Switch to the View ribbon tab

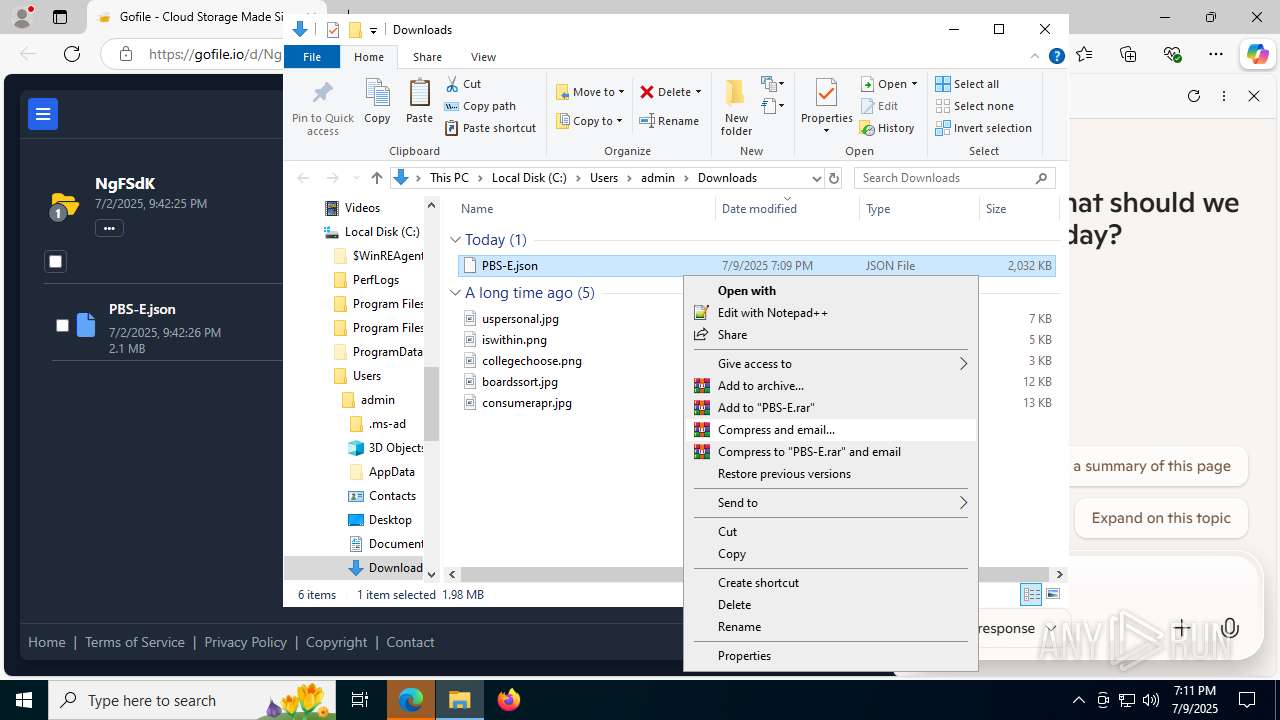point(483,57)
